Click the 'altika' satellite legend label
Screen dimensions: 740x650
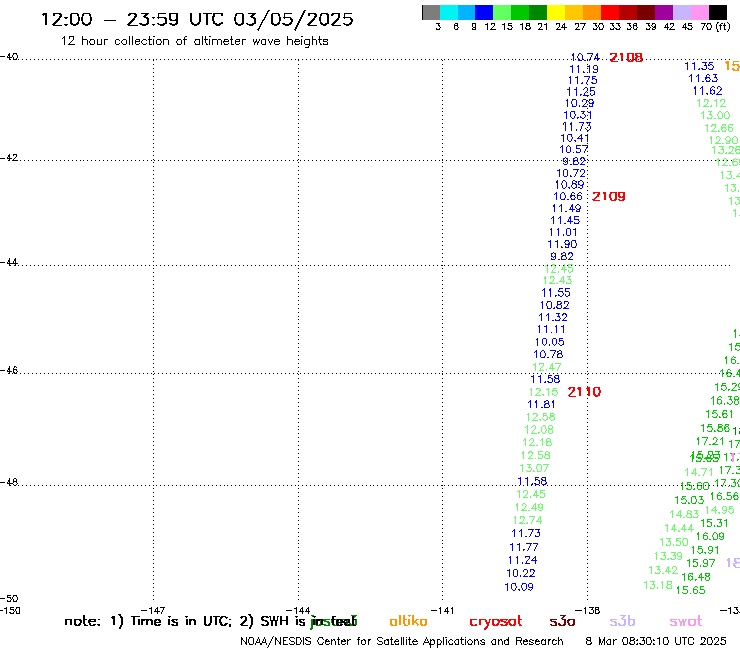pos(408,621)
